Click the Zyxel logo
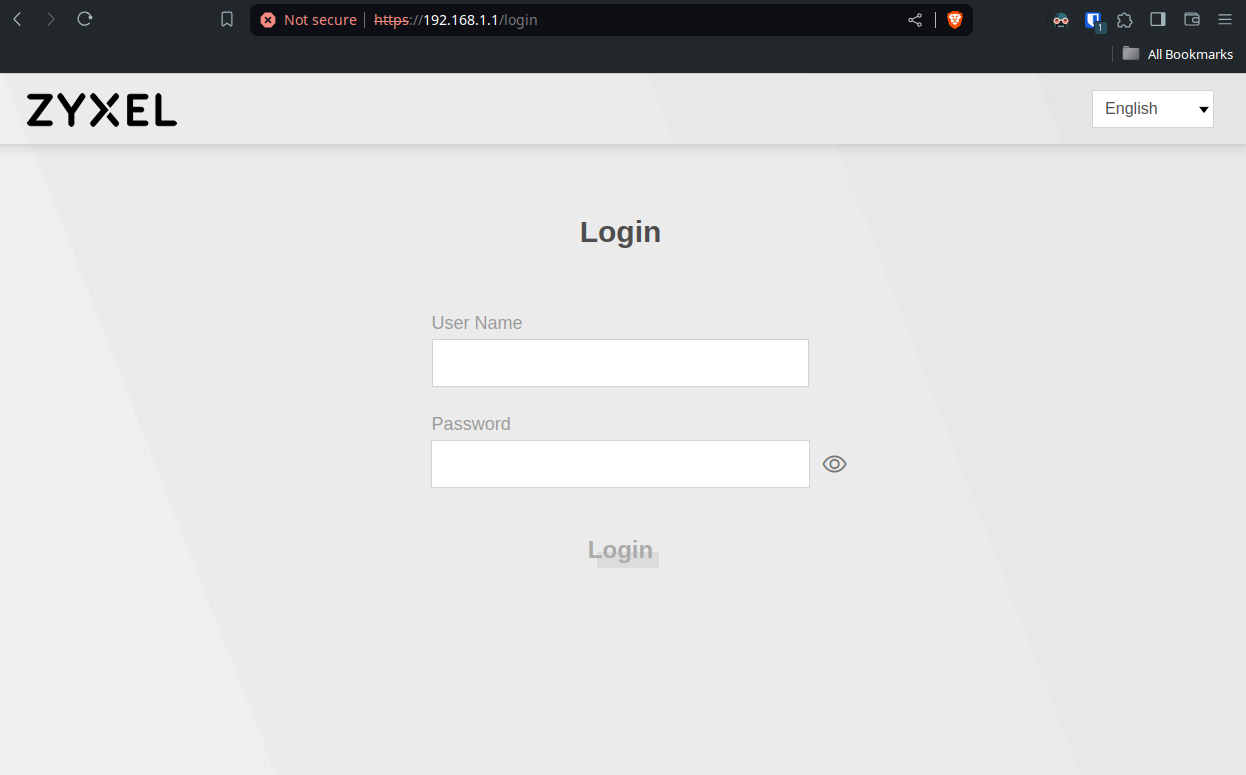The width and height of the screenshot is (1246, 775). [x=102, y=110]
